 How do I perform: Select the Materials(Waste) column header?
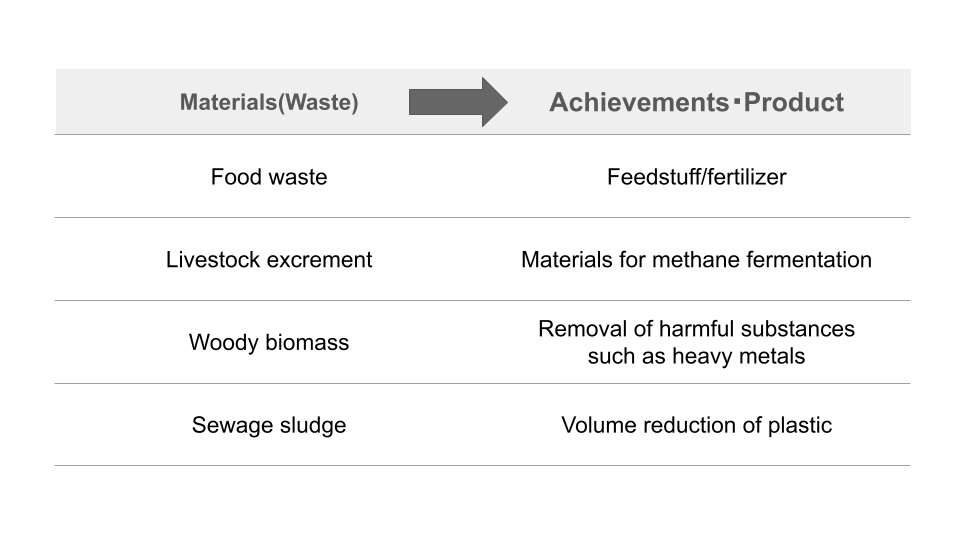[269, 102]
